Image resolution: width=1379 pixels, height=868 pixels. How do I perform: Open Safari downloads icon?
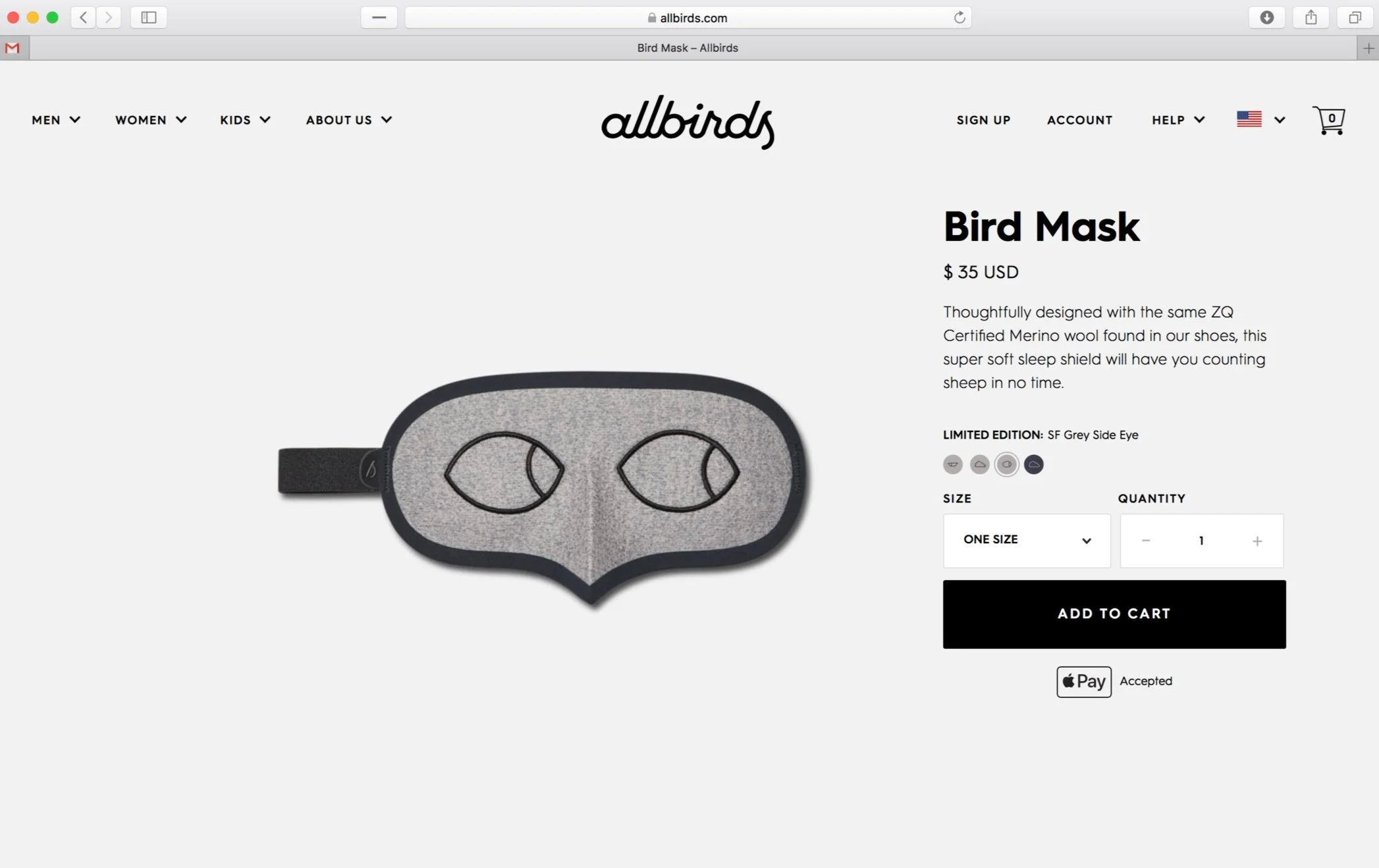[x=1266, y=18]
